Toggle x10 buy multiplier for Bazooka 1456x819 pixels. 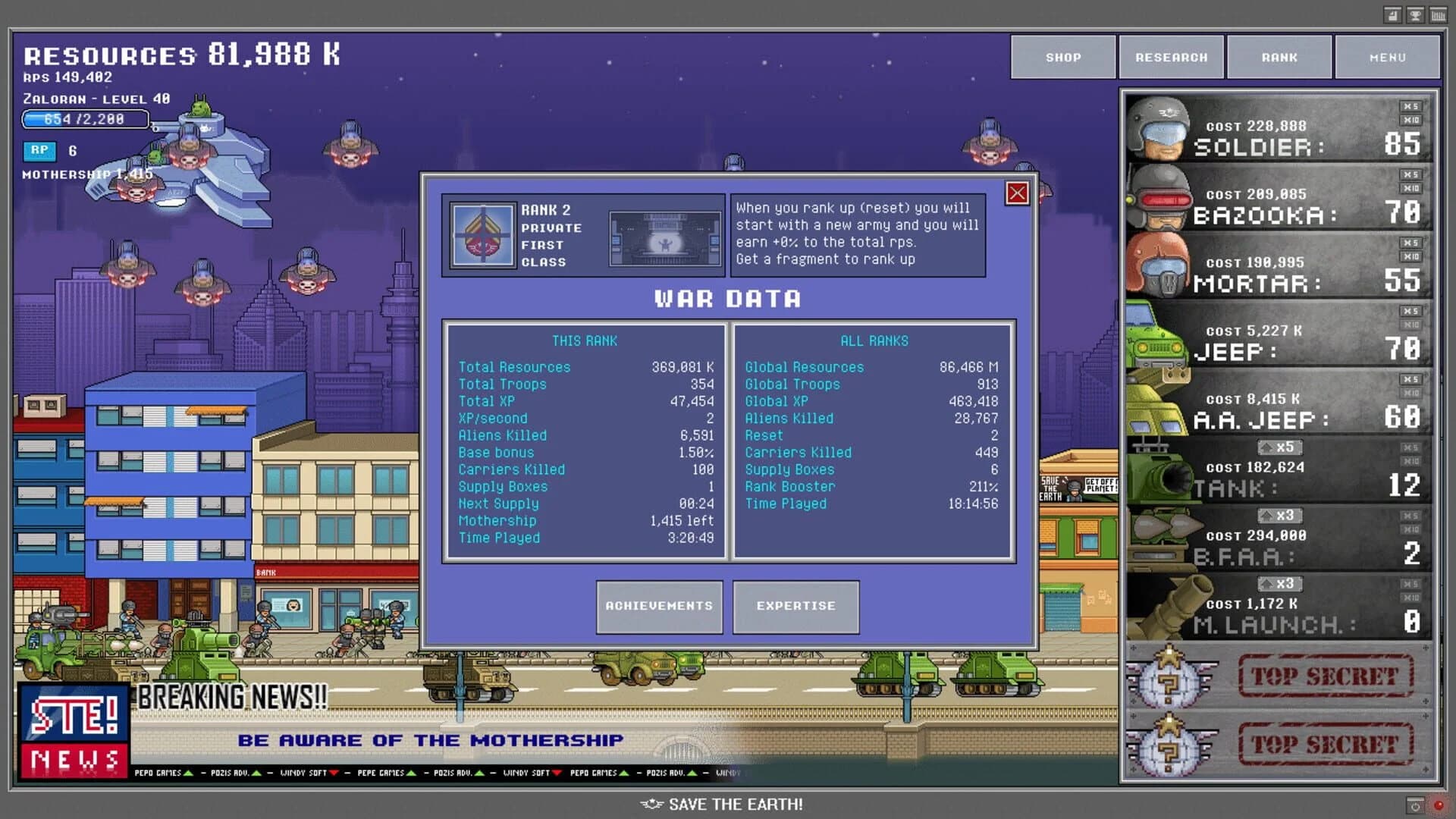(x=1410, y=187)
